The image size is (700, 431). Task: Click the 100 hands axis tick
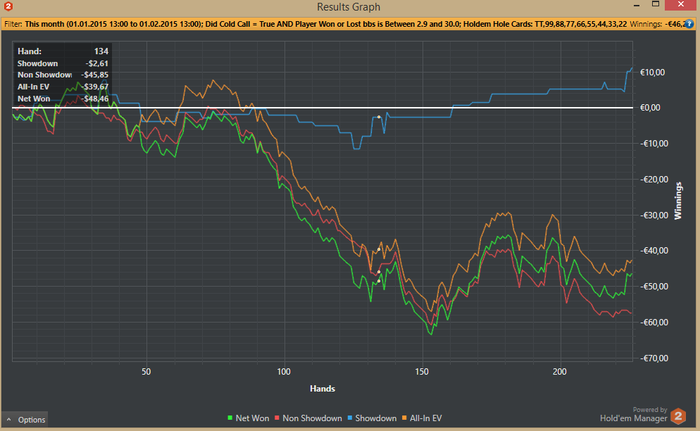(x=283, y=372)
